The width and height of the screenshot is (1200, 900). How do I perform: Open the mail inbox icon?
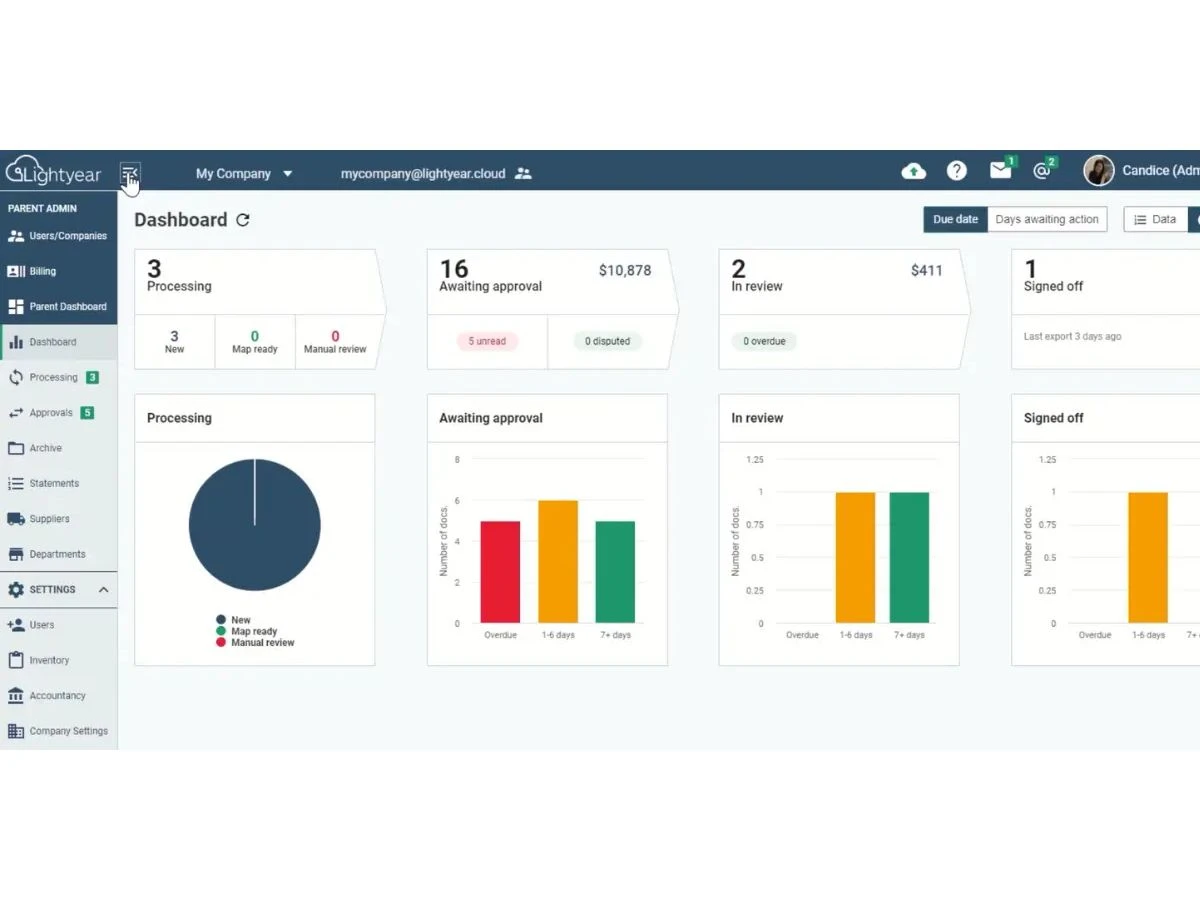click(1000, 171)
